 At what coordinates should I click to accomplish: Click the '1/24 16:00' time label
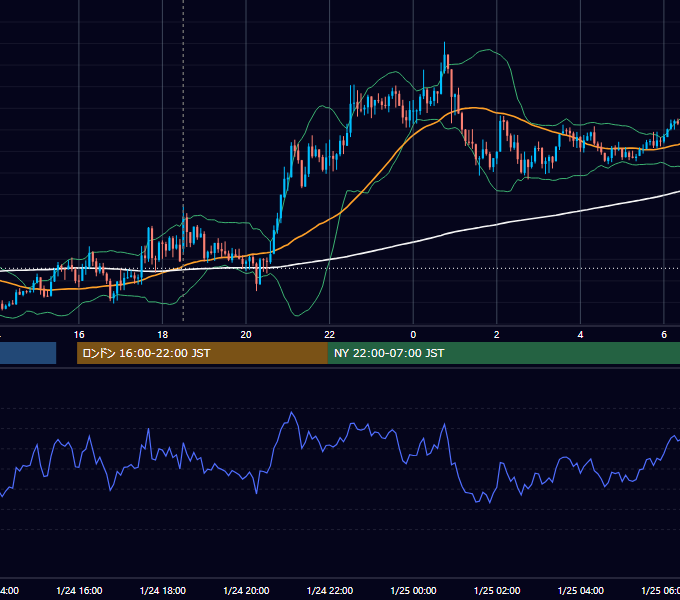(79, 590)
